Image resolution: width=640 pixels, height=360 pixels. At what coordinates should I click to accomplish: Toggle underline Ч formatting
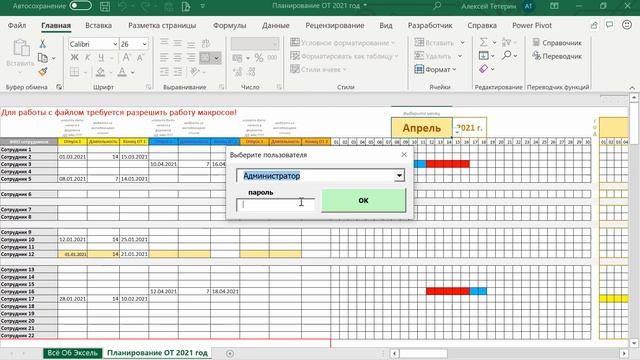[101, 58]
